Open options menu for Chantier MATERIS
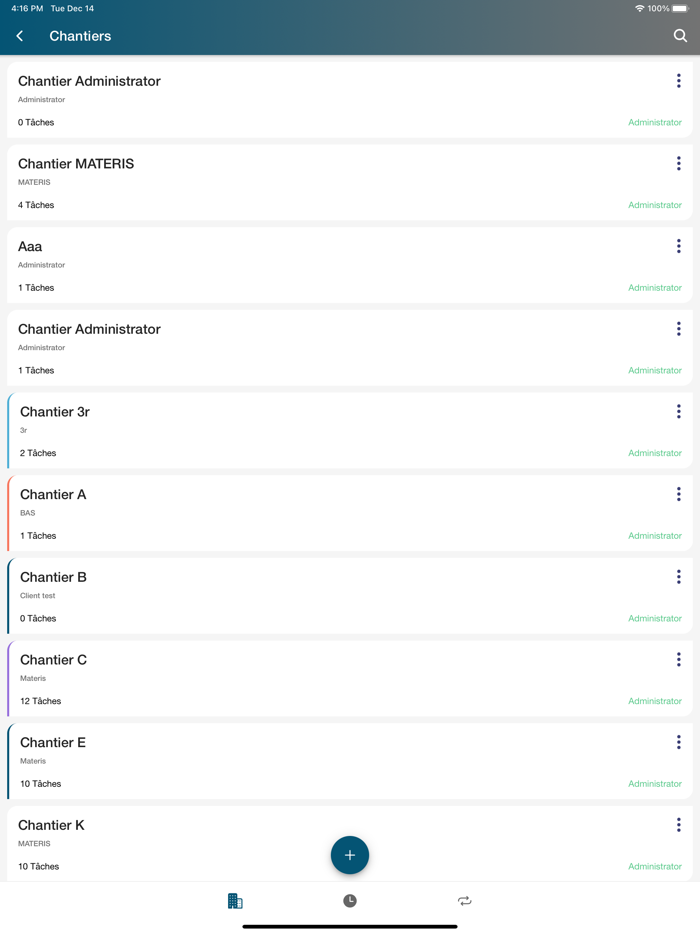 point(678,164)
